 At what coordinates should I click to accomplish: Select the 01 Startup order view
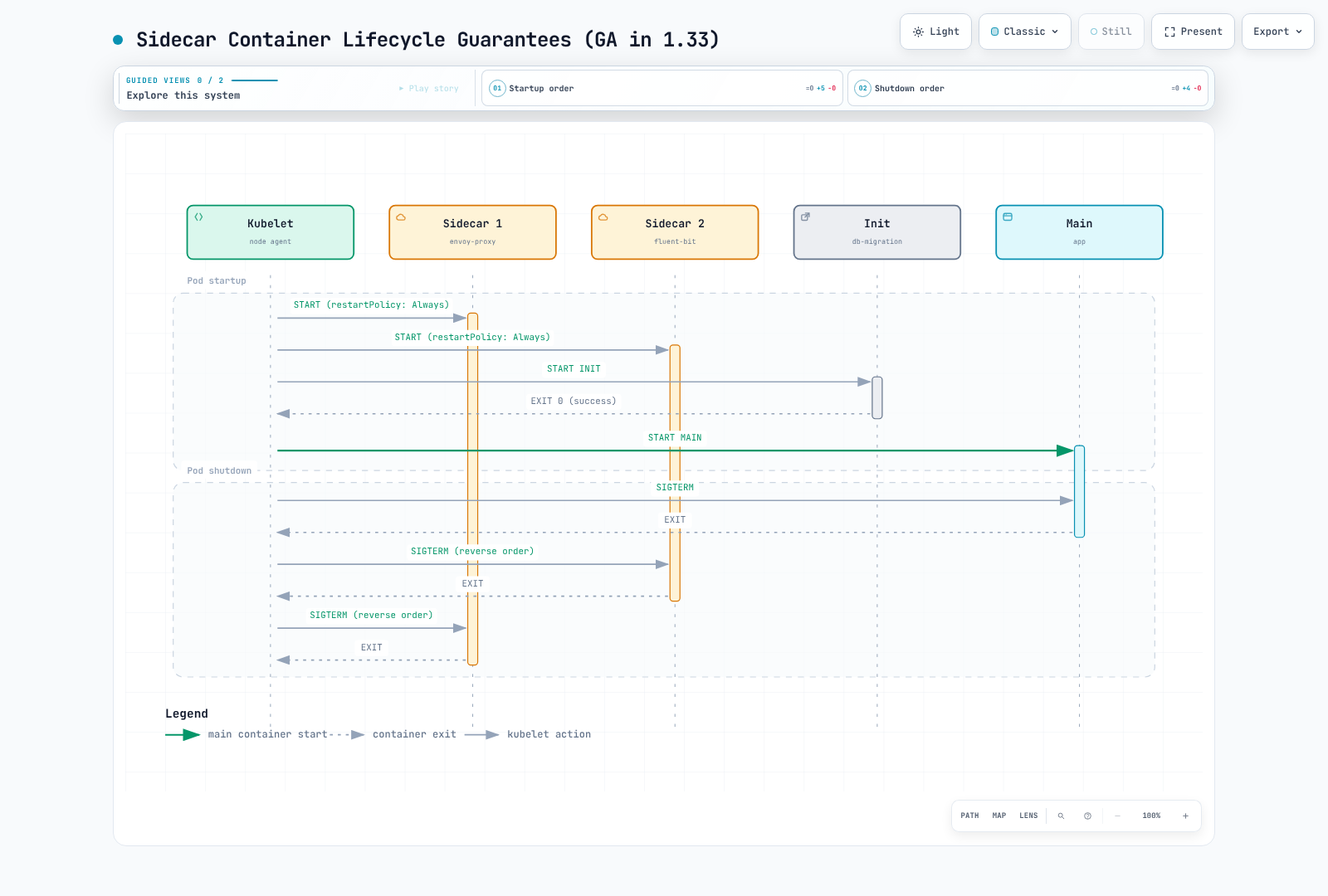662,88
